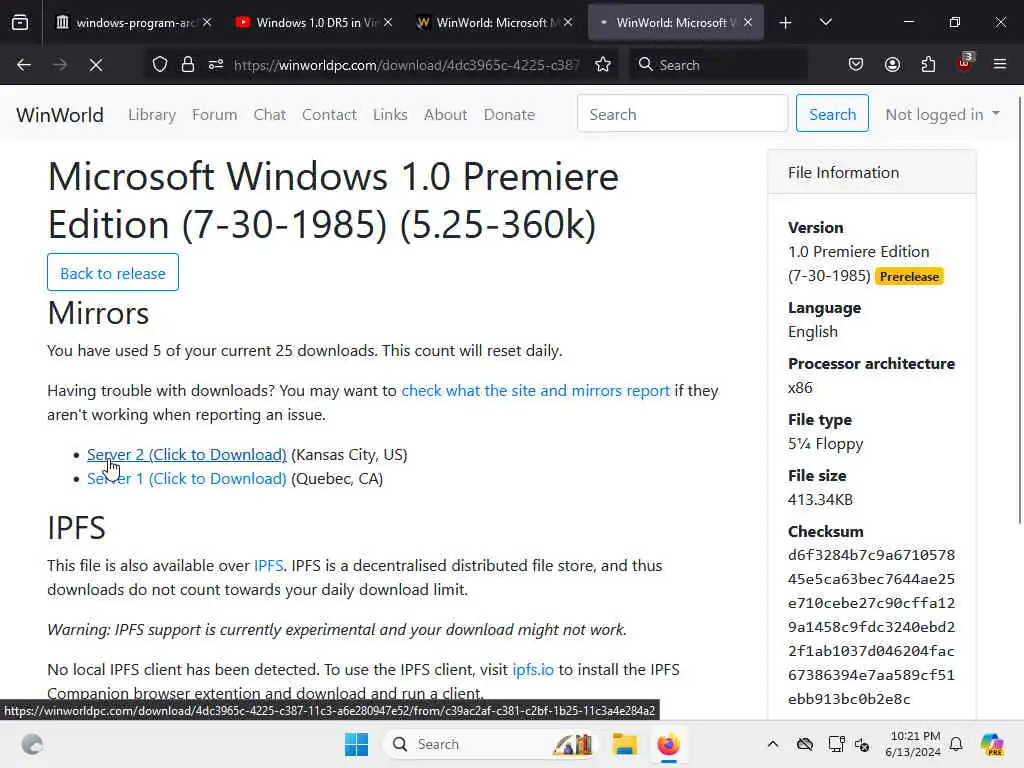
Task: Open the Links nav item
Action: (390, 114)
